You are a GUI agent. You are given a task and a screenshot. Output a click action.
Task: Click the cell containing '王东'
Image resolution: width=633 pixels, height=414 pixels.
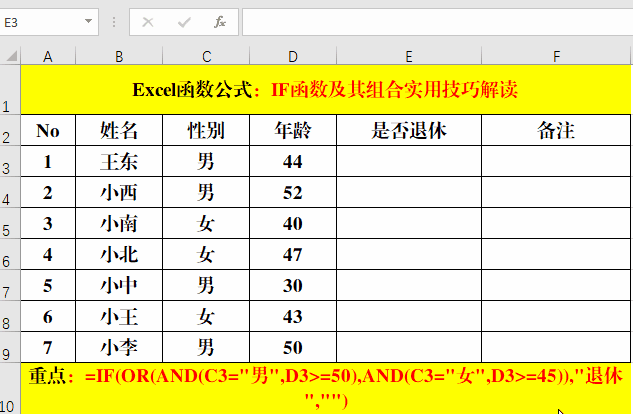pyautogui.click(x=119, y=161)
